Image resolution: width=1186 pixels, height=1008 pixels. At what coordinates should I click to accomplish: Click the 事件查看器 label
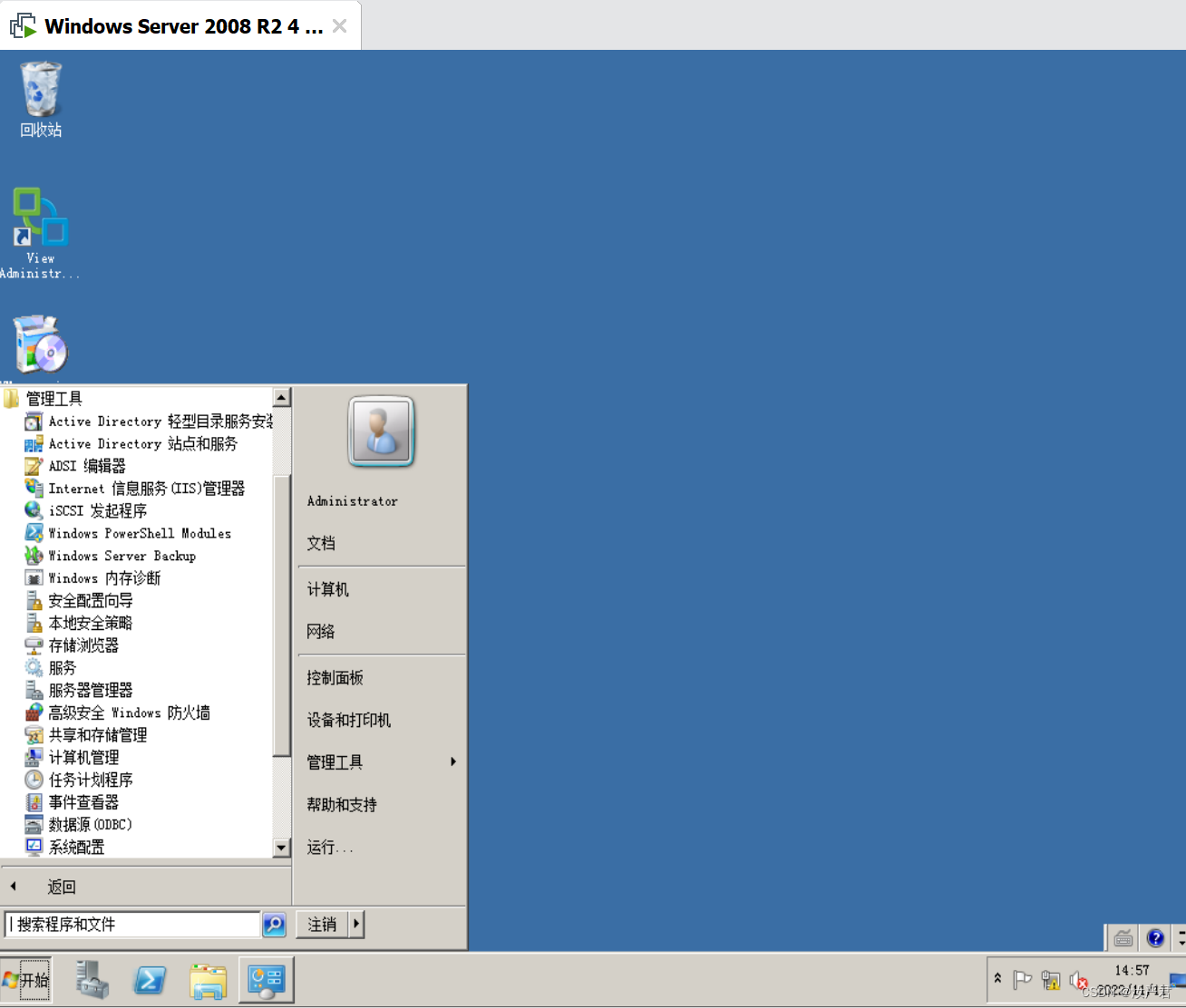coord(83,802)
